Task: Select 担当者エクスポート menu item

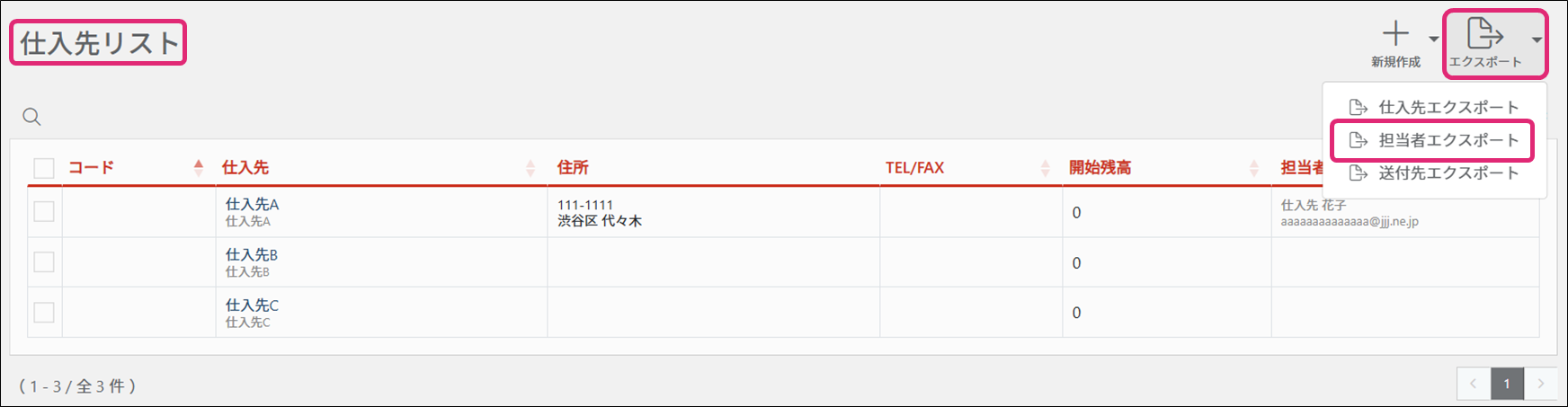Action: (x=1448, y=141)
